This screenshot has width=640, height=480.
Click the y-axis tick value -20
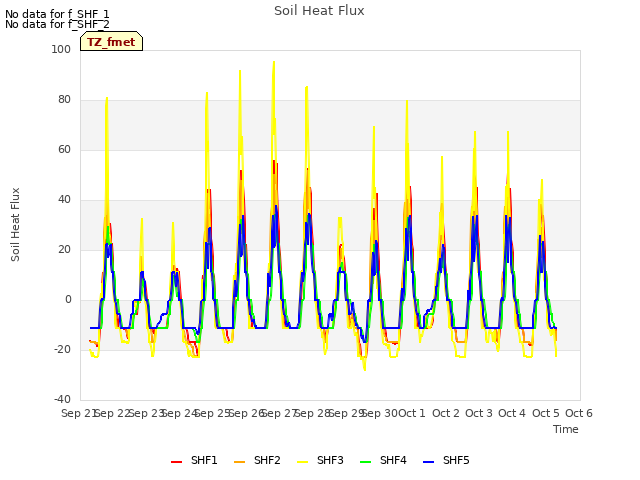pos(62,349)
